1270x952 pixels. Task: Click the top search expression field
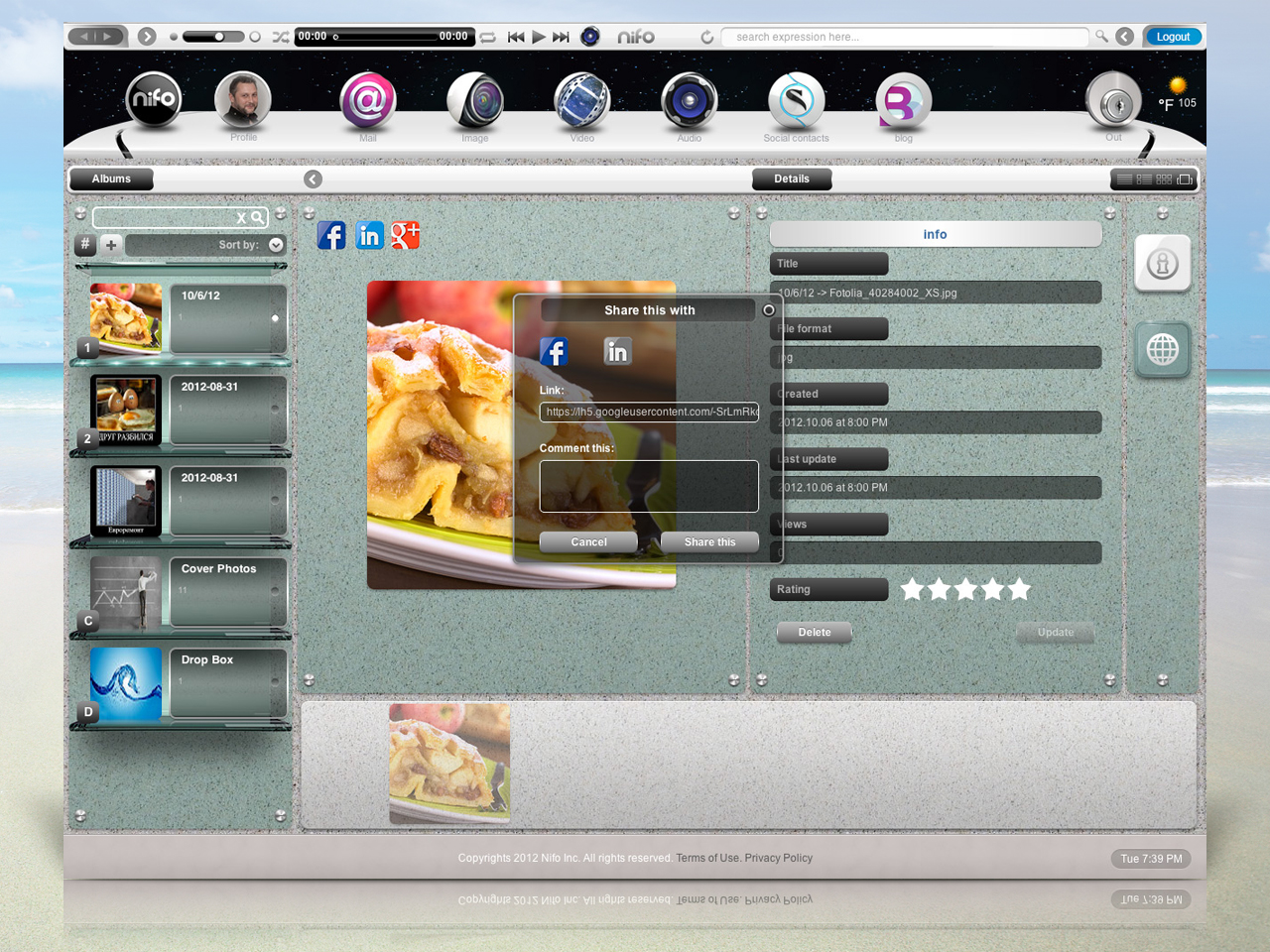tap(905, 37)
